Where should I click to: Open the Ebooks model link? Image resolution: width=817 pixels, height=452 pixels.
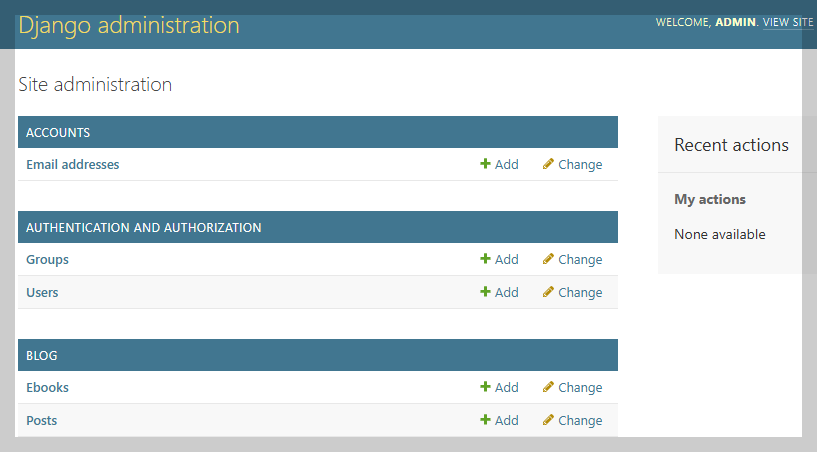pyautogui.click(x=47, y=387)
